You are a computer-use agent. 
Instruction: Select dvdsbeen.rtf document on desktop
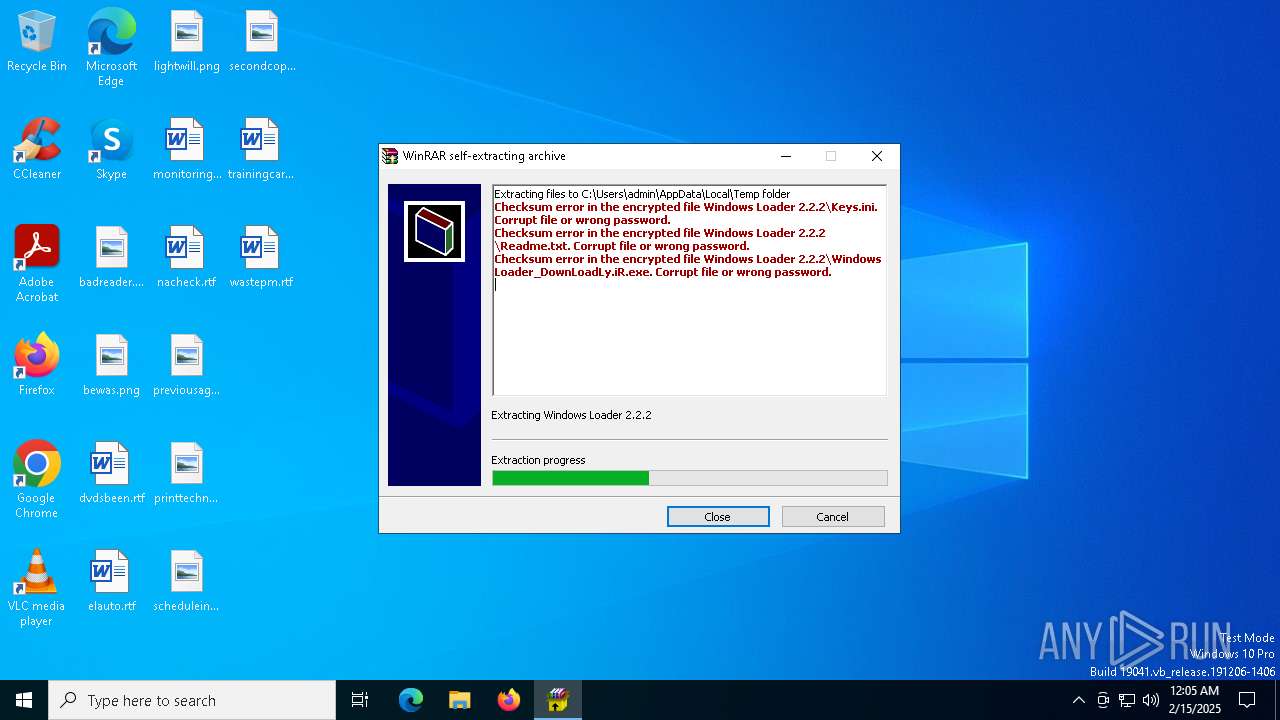coord(111,473)
